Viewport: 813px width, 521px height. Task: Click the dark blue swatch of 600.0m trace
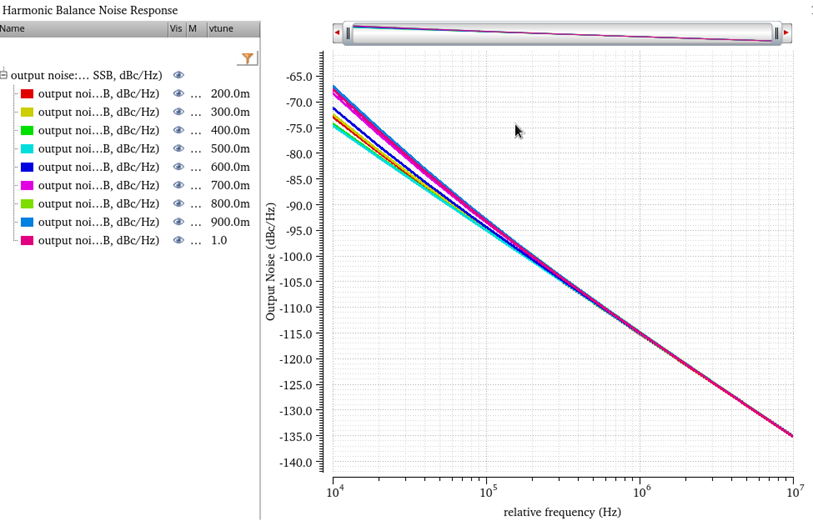coord(28,167)
